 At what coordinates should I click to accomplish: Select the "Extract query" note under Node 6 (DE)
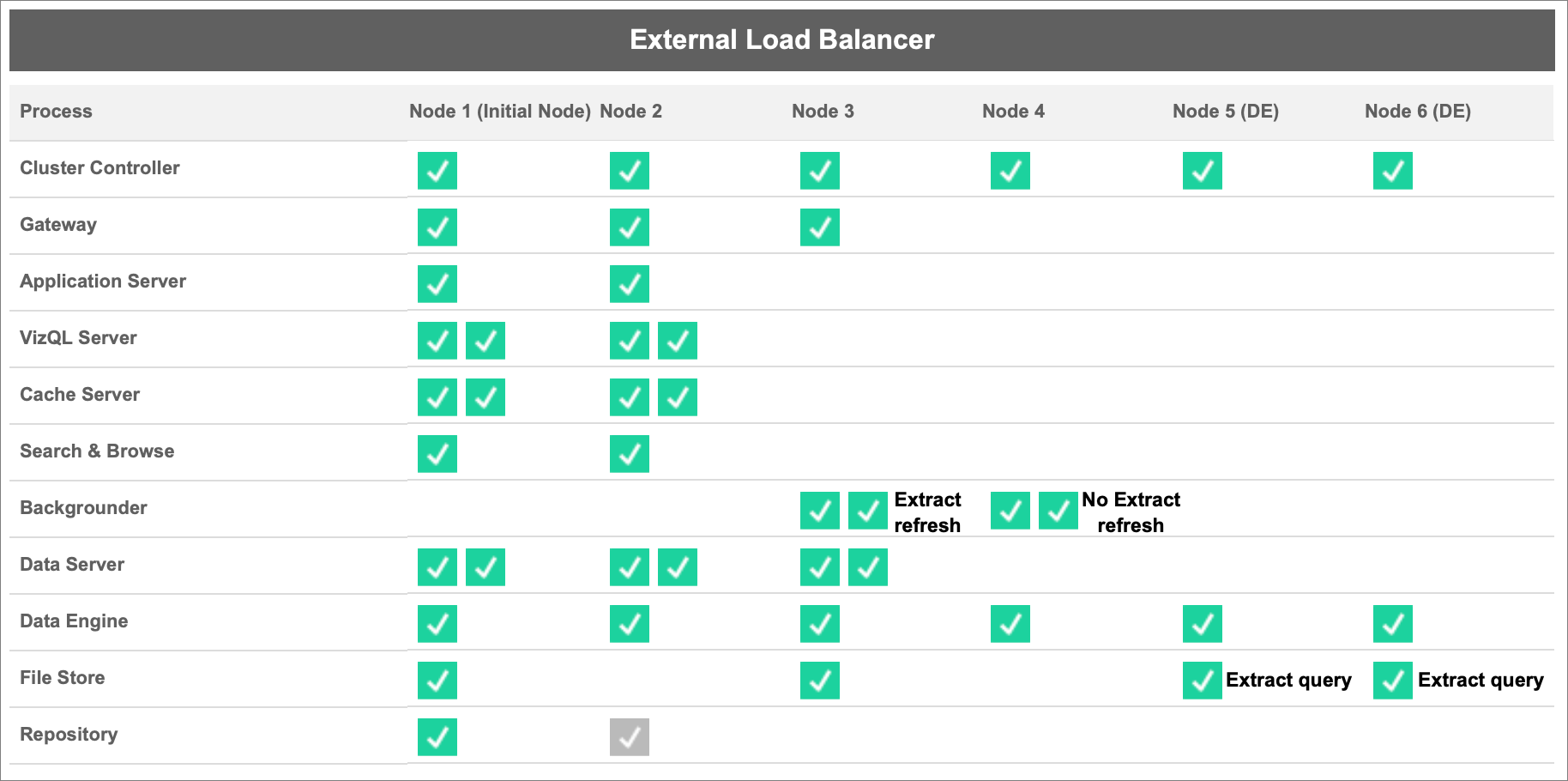tap(1481, 681)
